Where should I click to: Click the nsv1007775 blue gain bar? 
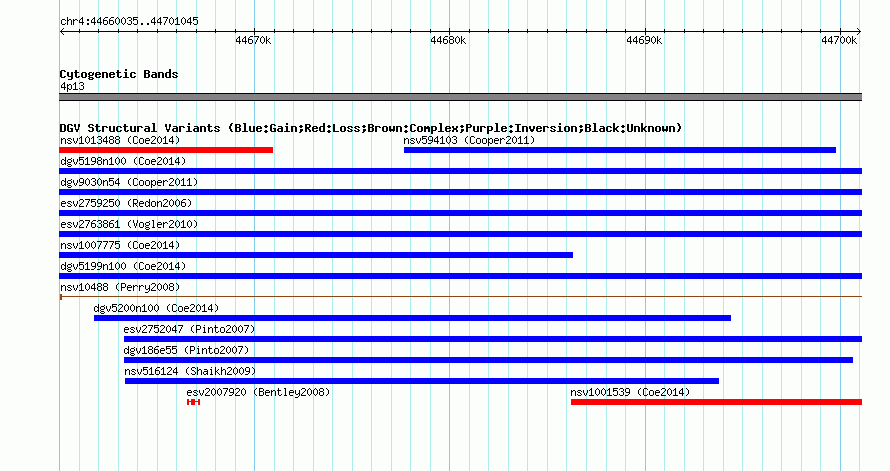(316, 255)
